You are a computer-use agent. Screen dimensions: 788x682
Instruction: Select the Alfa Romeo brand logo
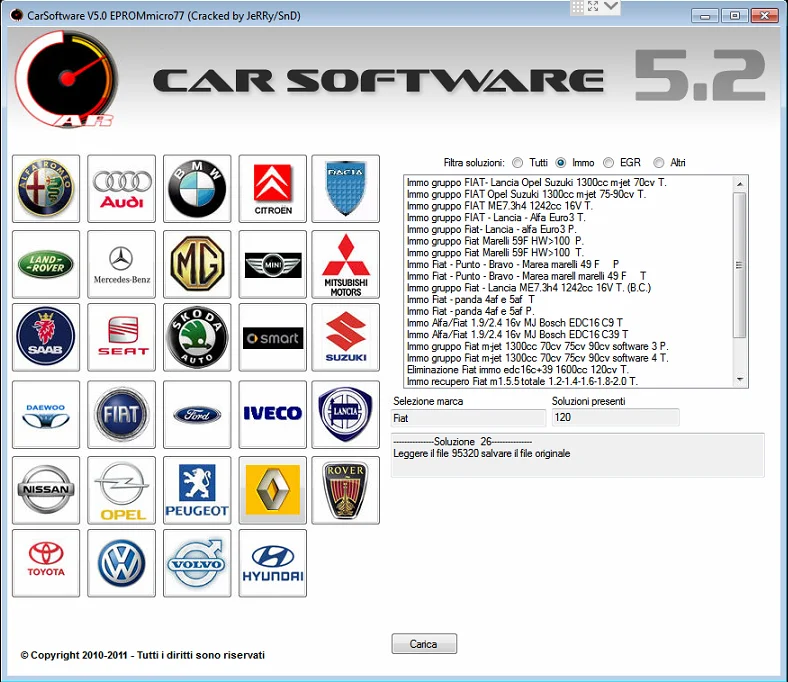point(46,188)
